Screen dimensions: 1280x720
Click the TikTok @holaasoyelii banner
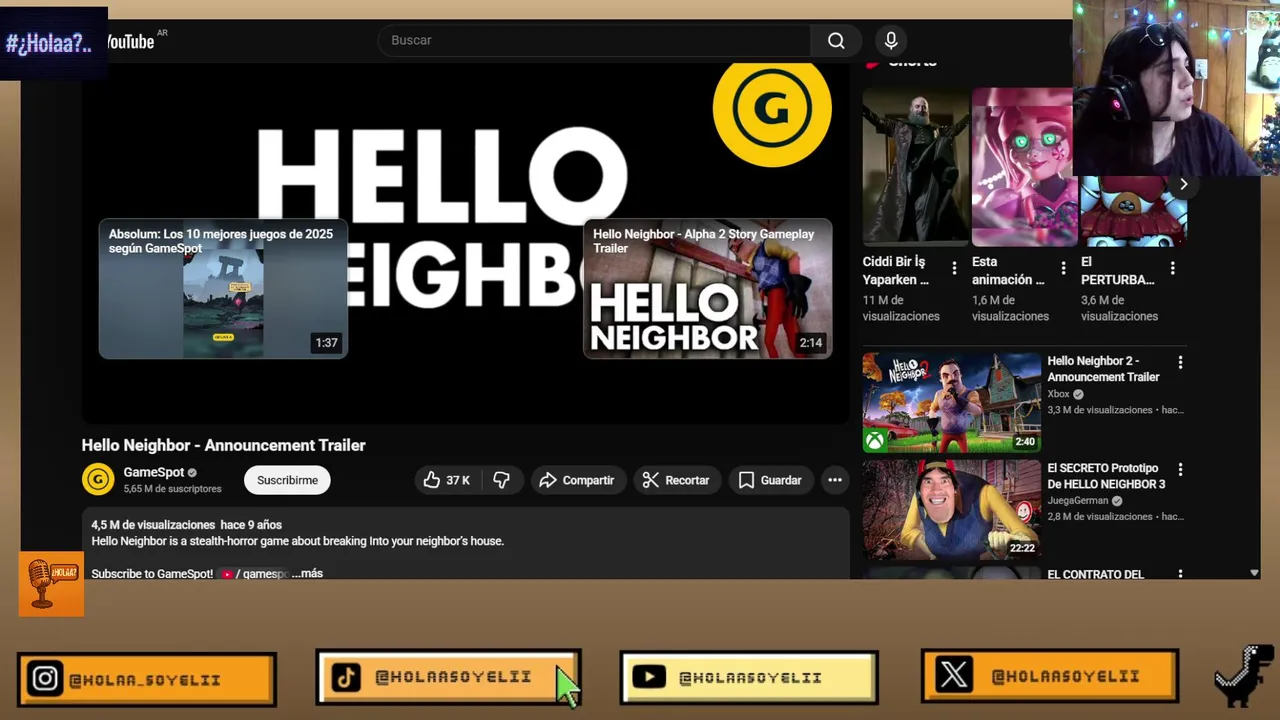tap(448, 677)
